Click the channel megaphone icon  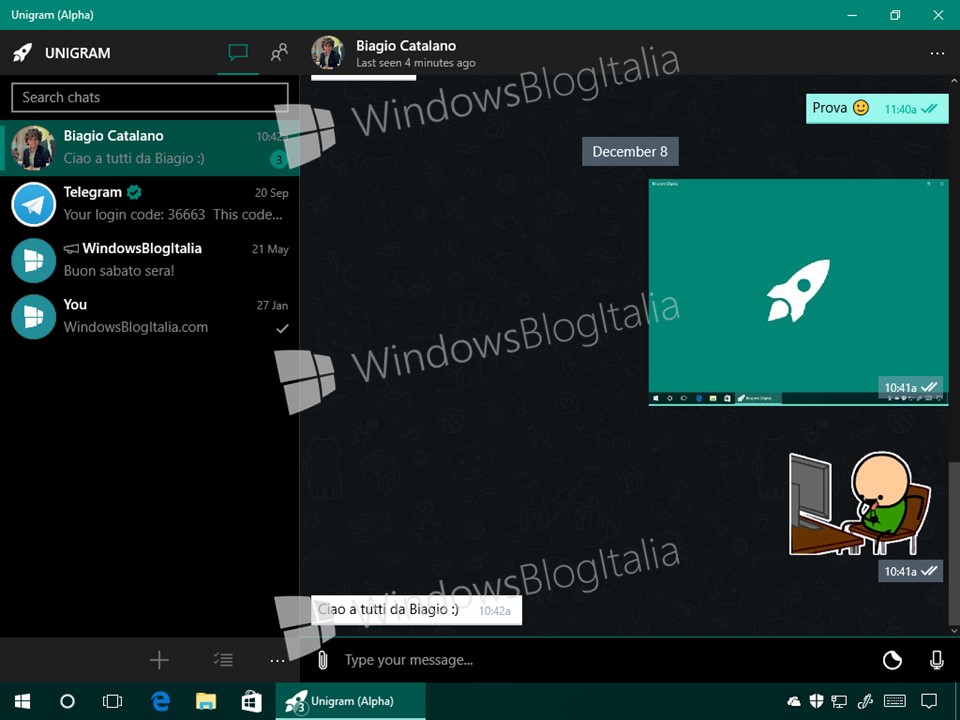coord(71,249)
